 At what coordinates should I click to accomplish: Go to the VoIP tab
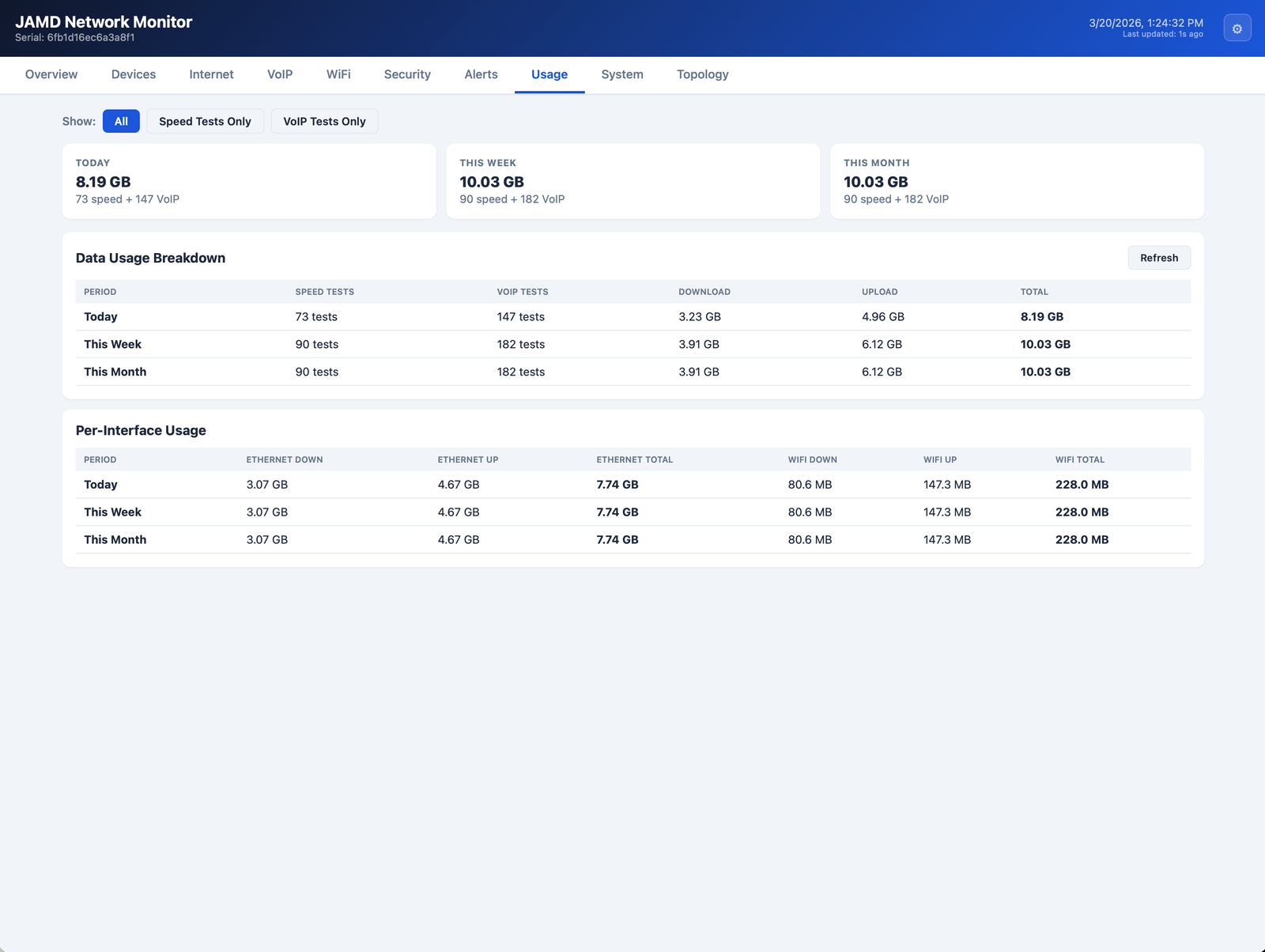pos(279,74)
